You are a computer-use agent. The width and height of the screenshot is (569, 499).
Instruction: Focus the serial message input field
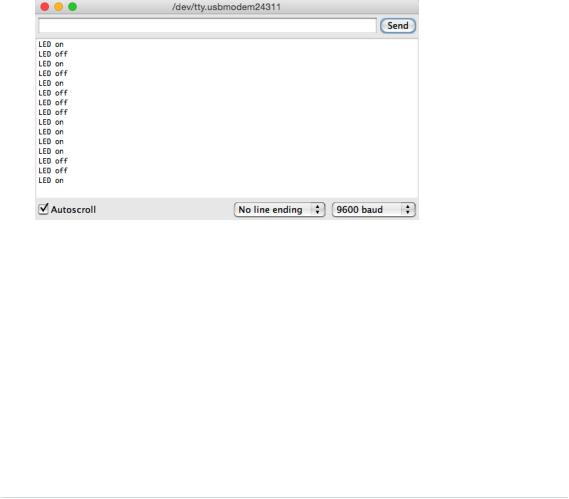(207, 26)
